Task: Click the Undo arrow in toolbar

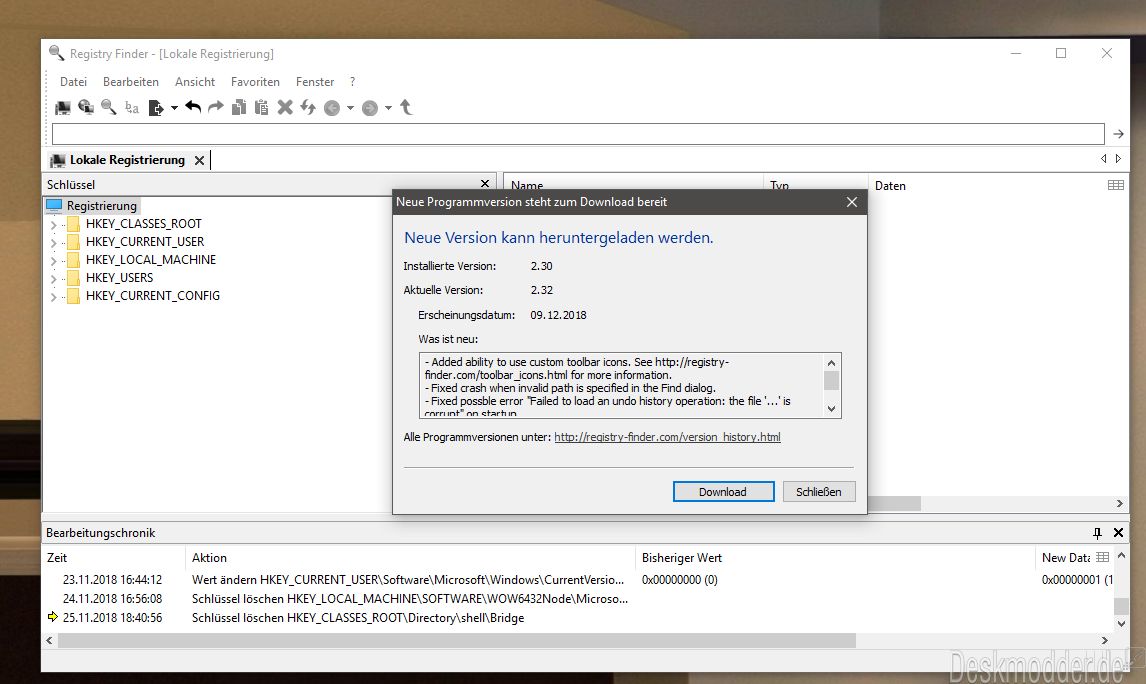Action: 193,107
